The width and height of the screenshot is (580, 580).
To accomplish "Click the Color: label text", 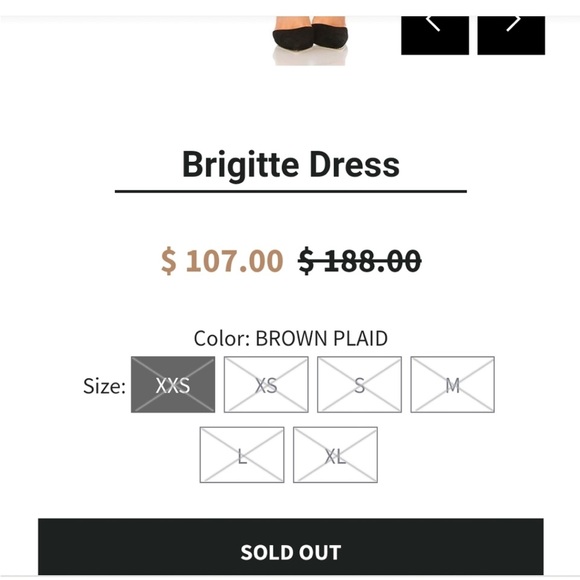I will (222, 338).
